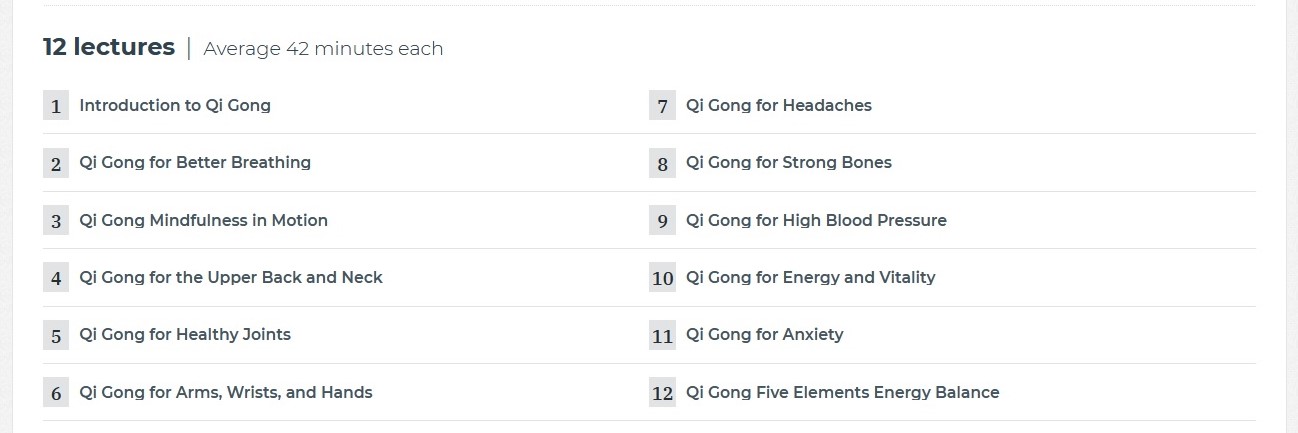Open Qi Gong for Healthy Joints

[x=185, y=334]
